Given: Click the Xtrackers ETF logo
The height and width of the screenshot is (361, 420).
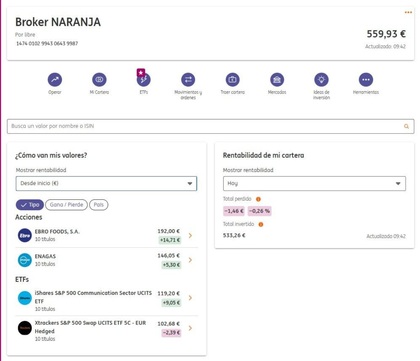Looking at the screenshot, I should click(25, 328).
